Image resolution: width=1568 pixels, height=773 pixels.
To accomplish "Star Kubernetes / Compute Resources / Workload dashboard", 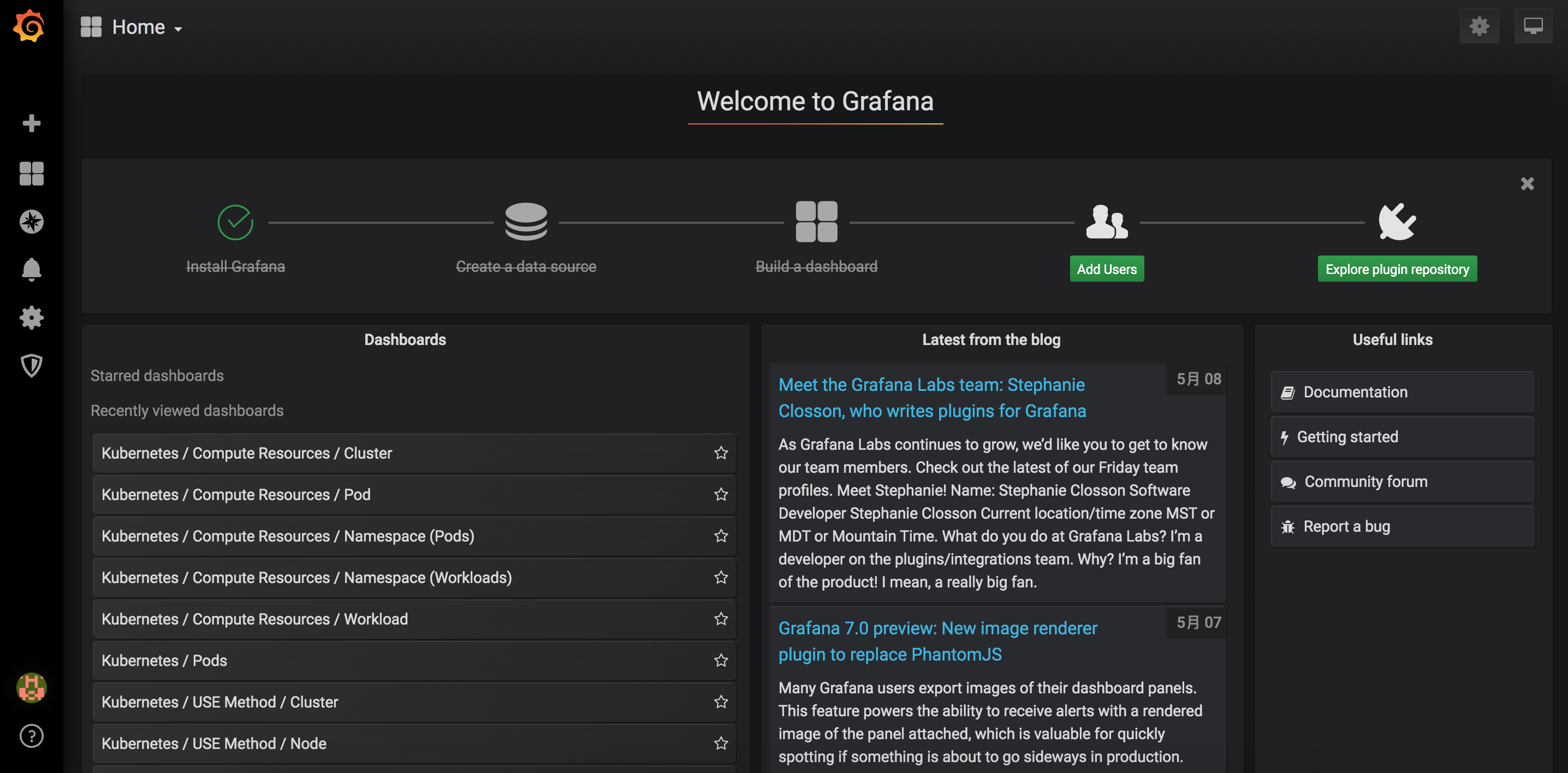I will 721,619.
